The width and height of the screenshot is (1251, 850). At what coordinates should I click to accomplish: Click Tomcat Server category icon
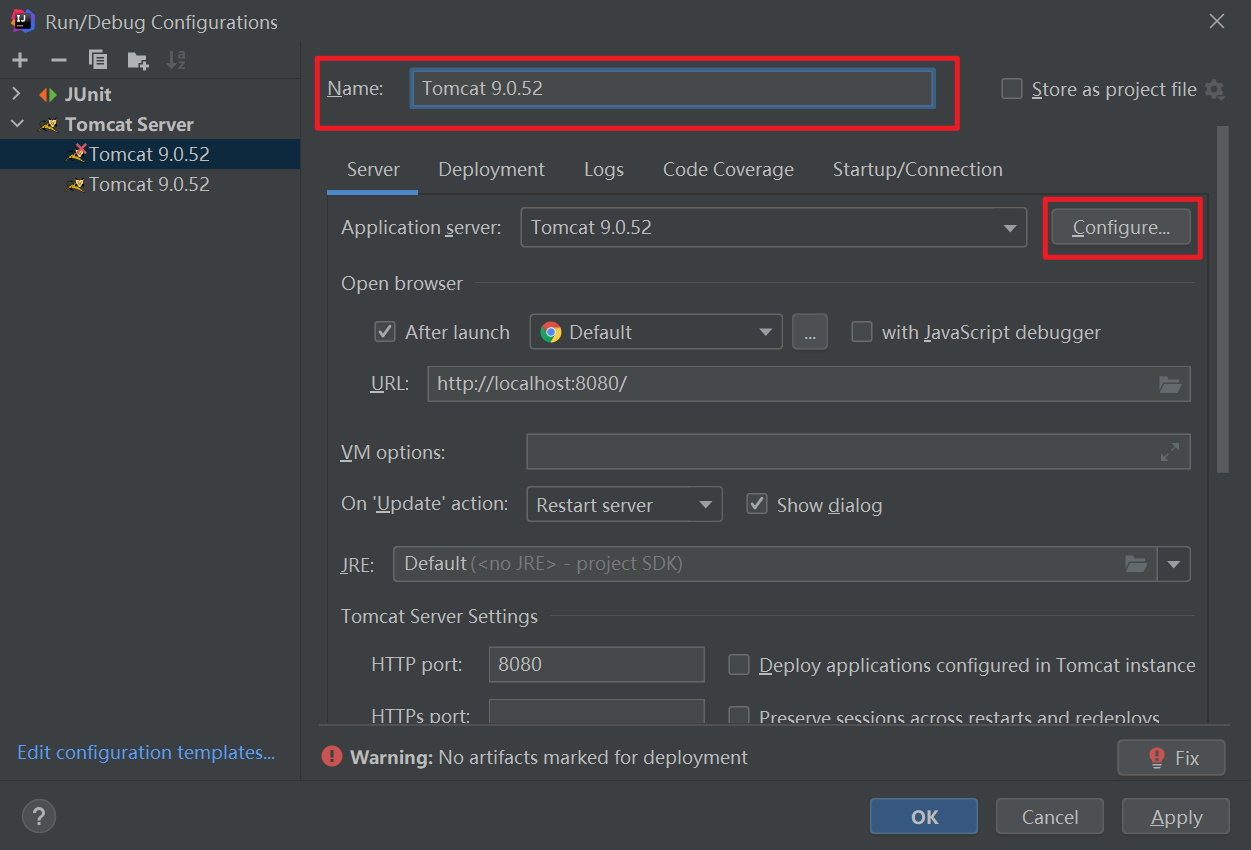(x=48, y=124)
